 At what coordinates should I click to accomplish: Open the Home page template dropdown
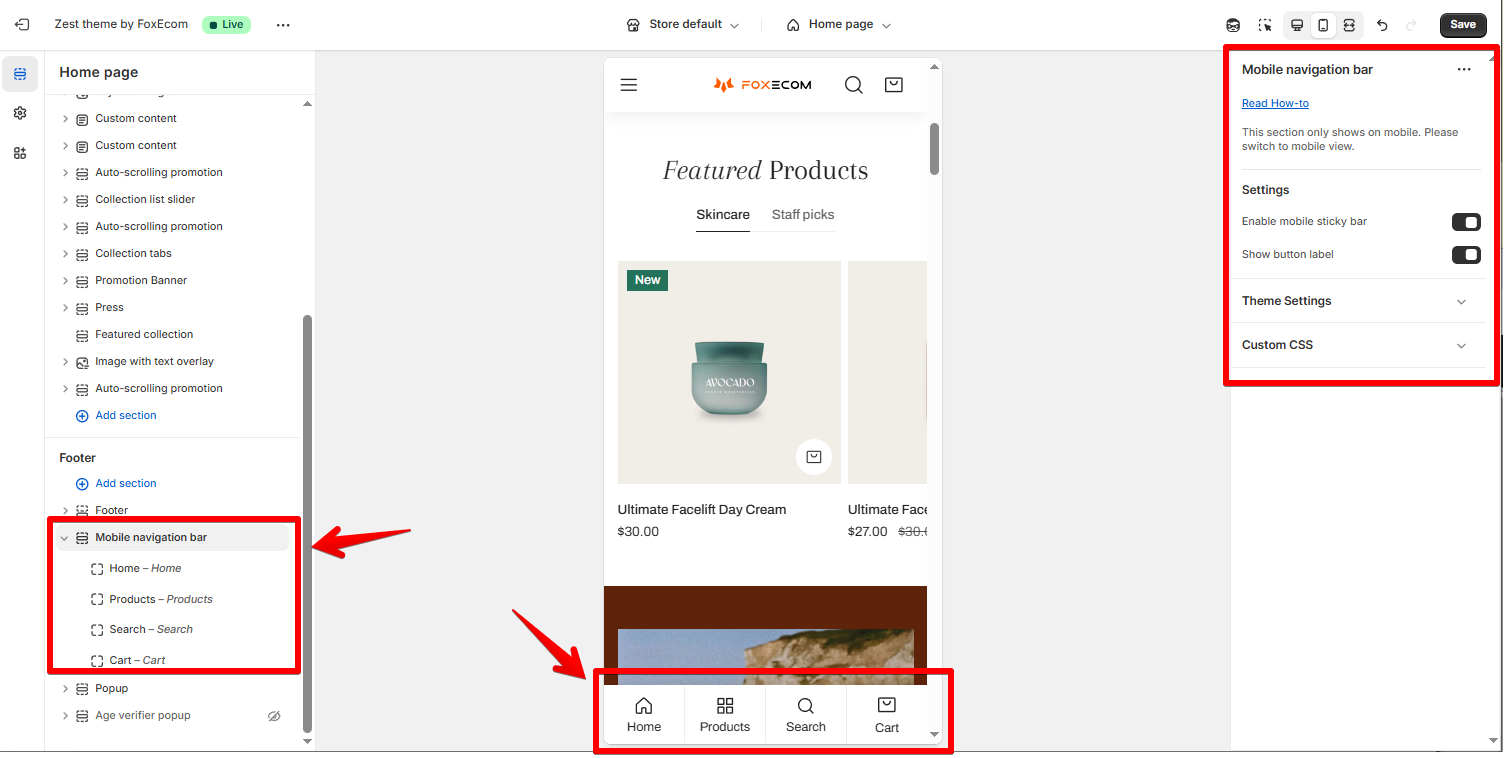(x=838, y=25)
